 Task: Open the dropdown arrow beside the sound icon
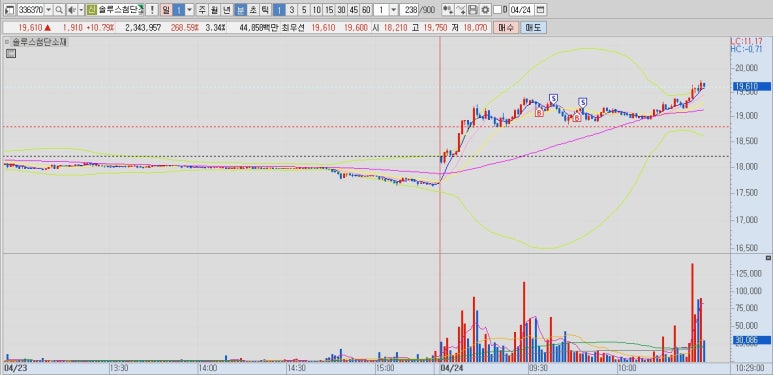[81, 10]
